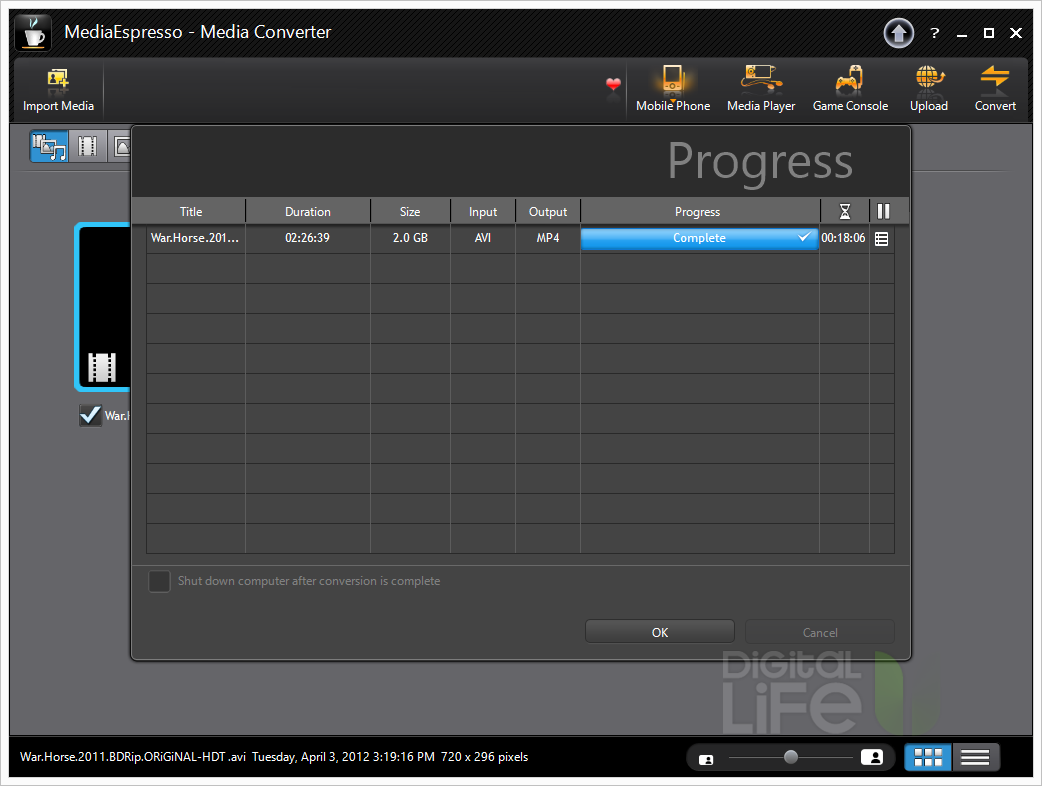1042x786 pixels.
Task: Open Import Media
Action: [58, 90]
